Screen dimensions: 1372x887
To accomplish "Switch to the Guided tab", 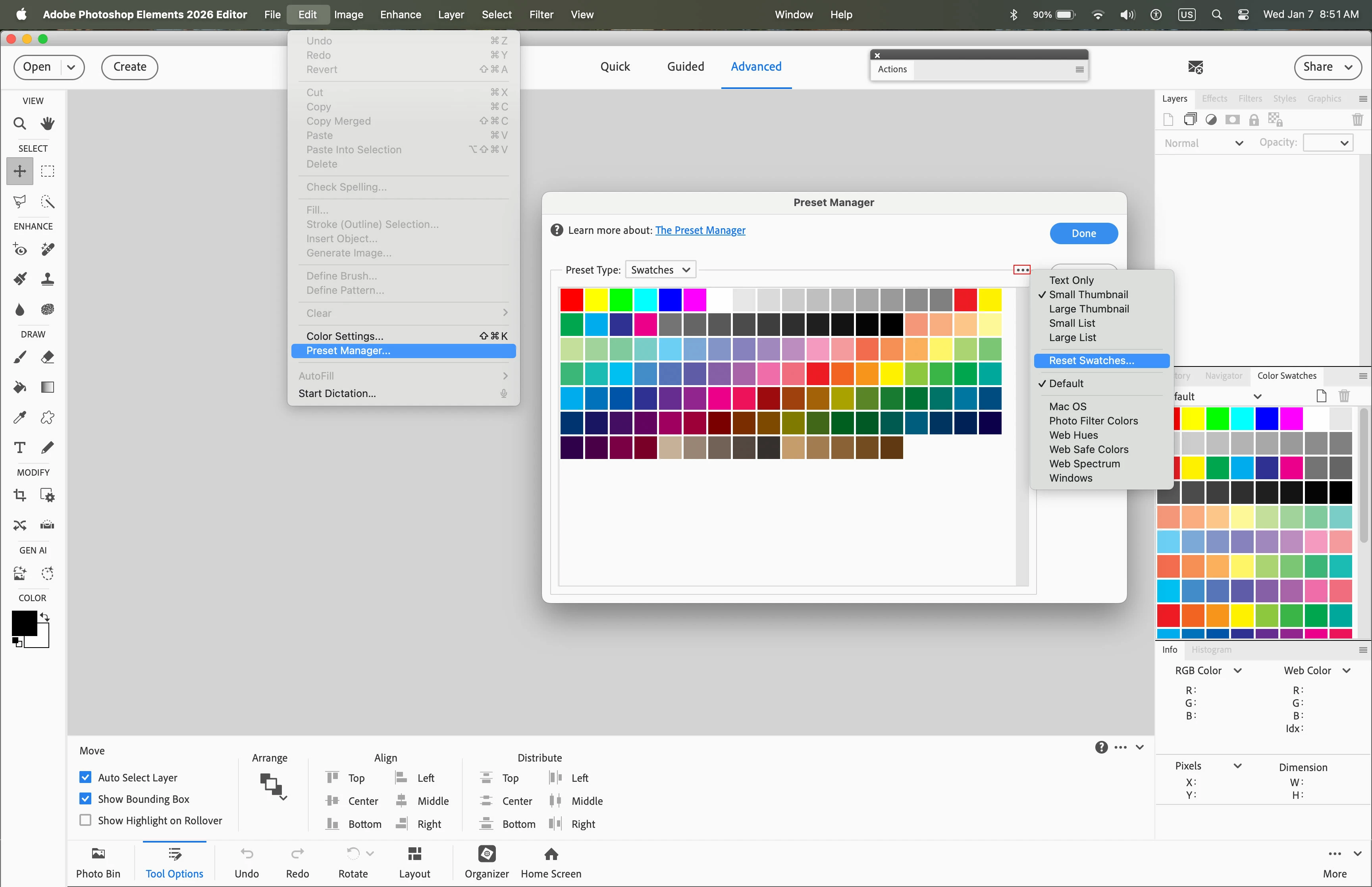I will click(685, 67).
